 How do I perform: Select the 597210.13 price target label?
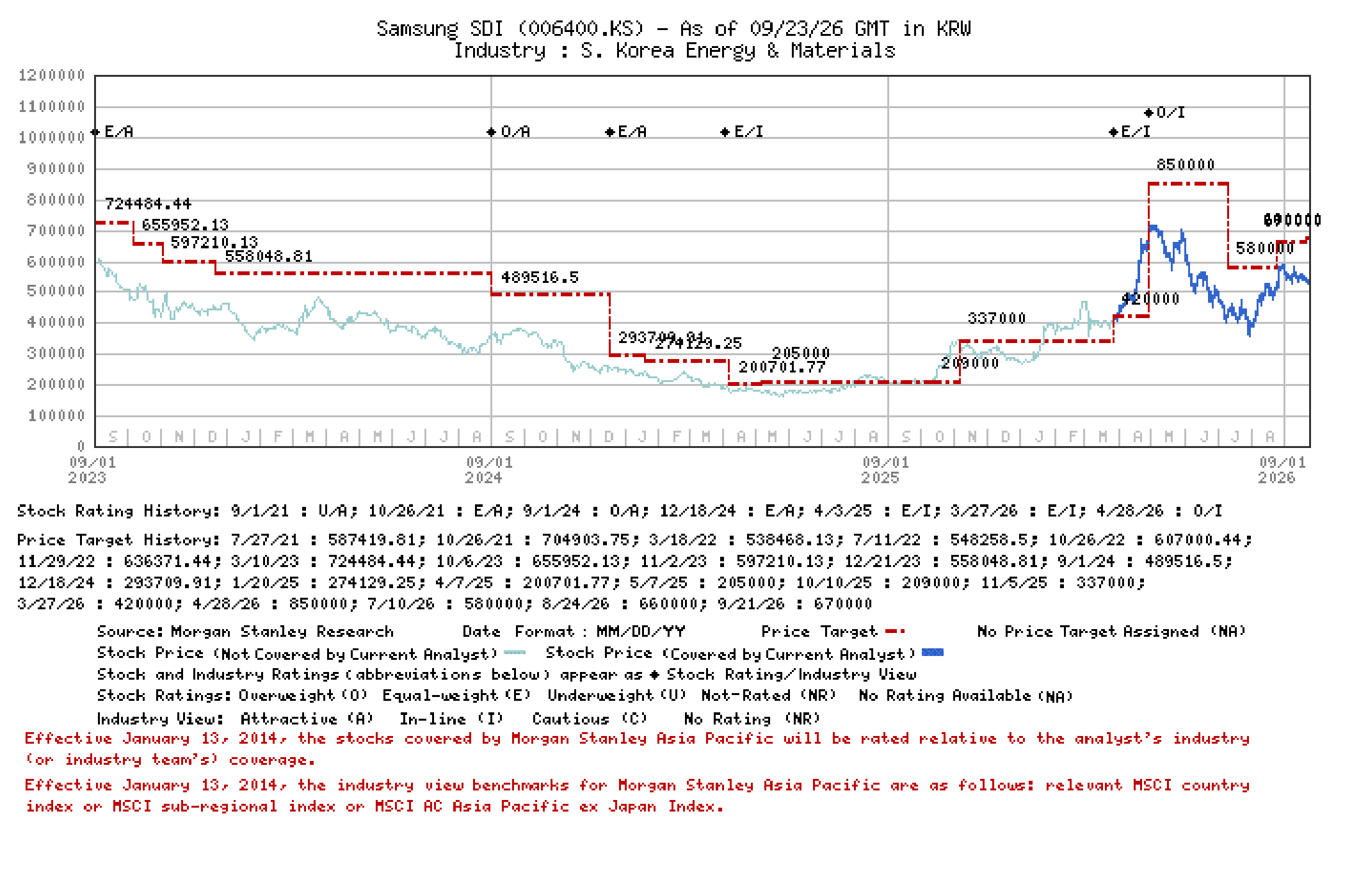214,242
